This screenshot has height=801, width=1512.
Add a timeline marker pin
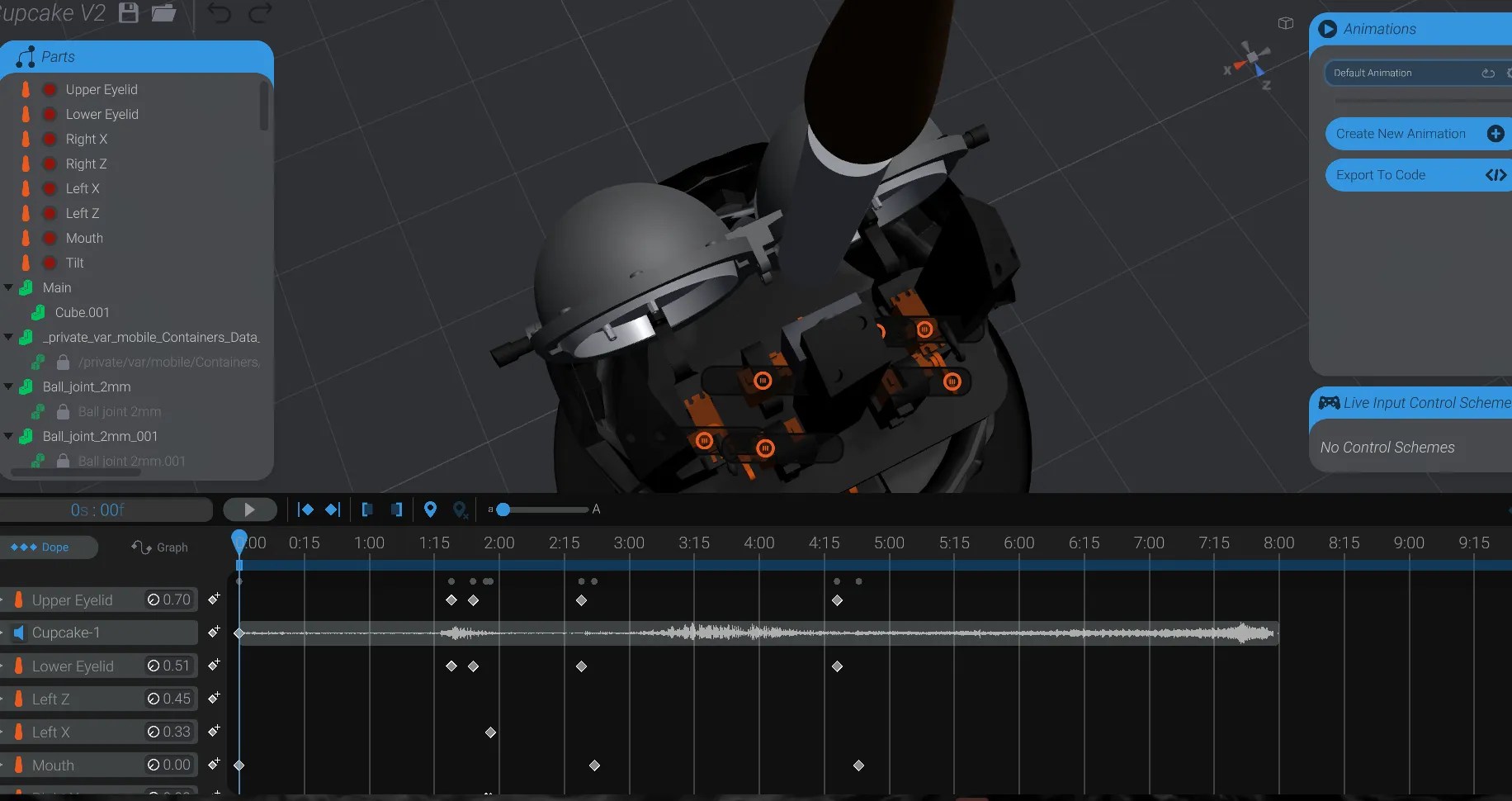pyautogui.click(x=430, y=510)
